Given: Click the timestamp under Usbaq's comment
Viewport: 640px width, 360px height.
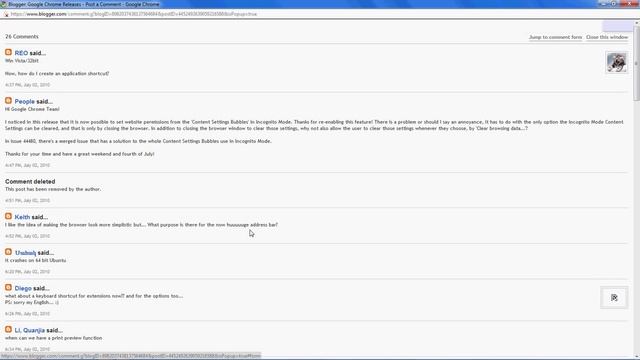Looking at the screenshot, I should (27, 271).
